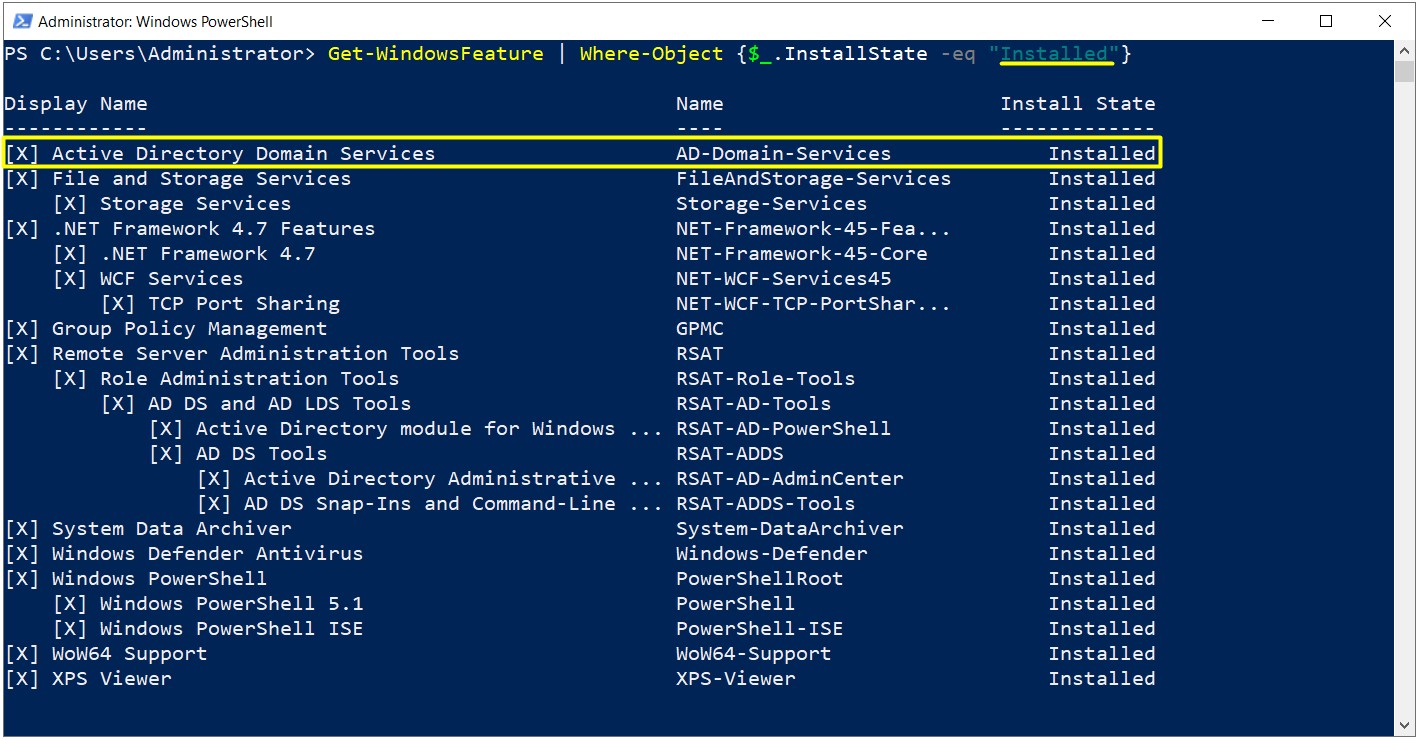
Task: Click the scrollbar up arrow
Action: (1404, 51)
